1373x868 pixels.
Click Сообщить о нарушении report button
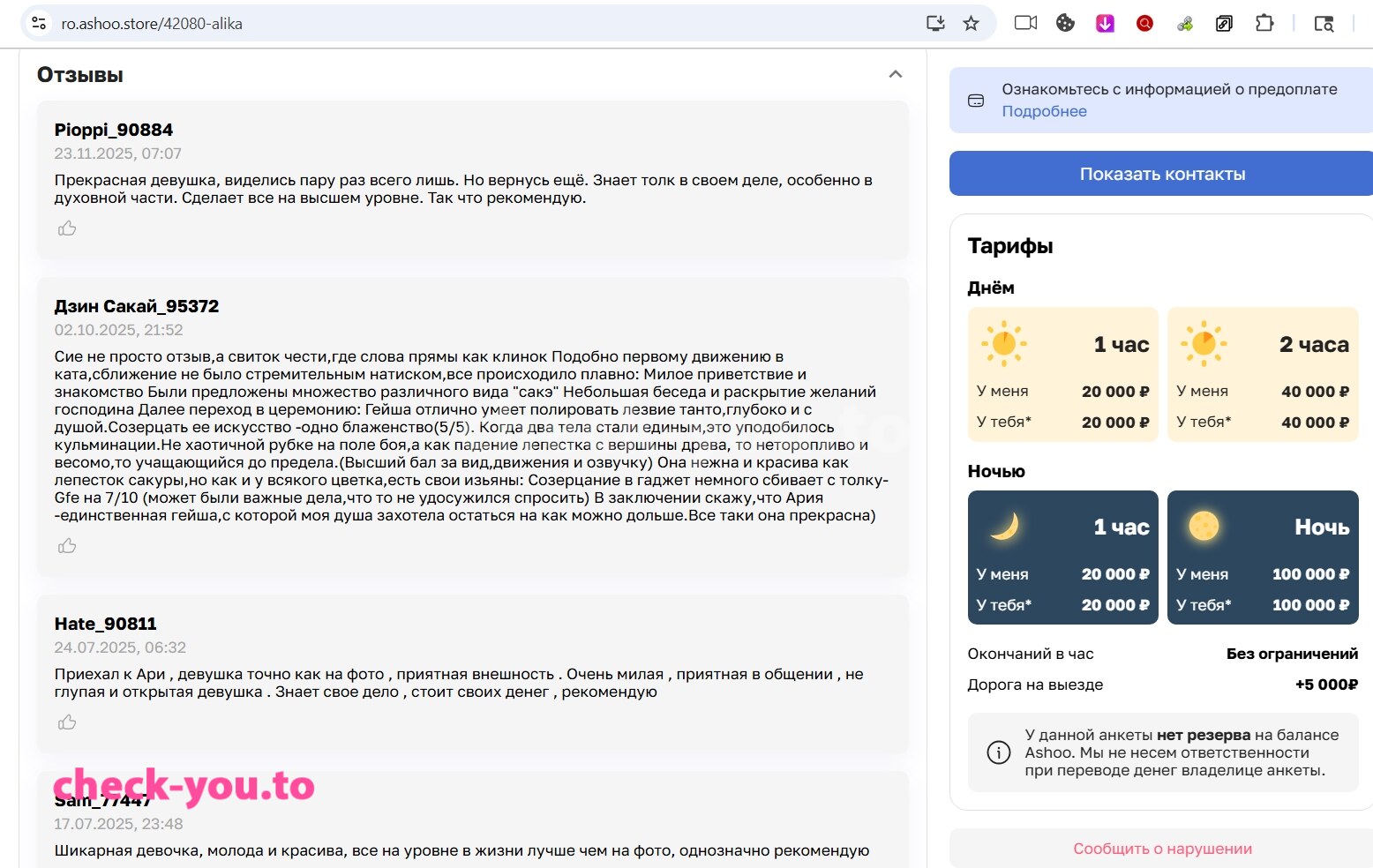click(x=1161, y=849)
